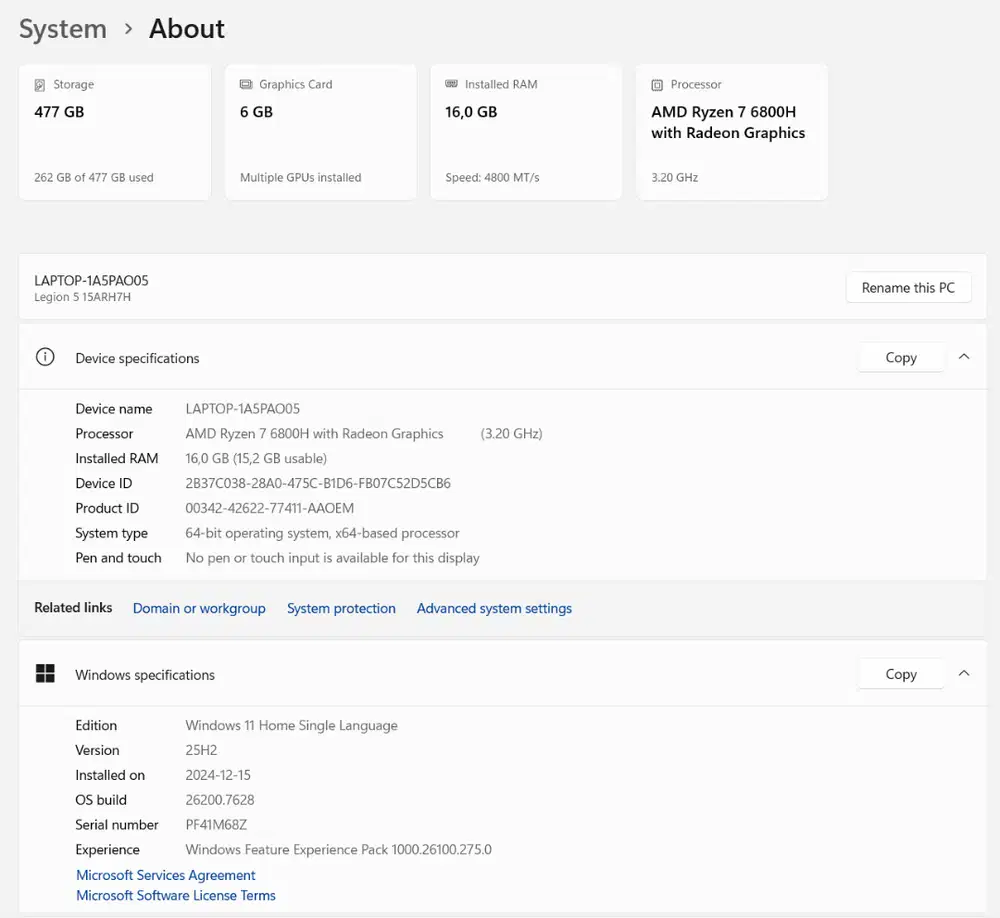Click the Processor chip icon
This screenshot has width=1000, height=918.
click(657, 85)
